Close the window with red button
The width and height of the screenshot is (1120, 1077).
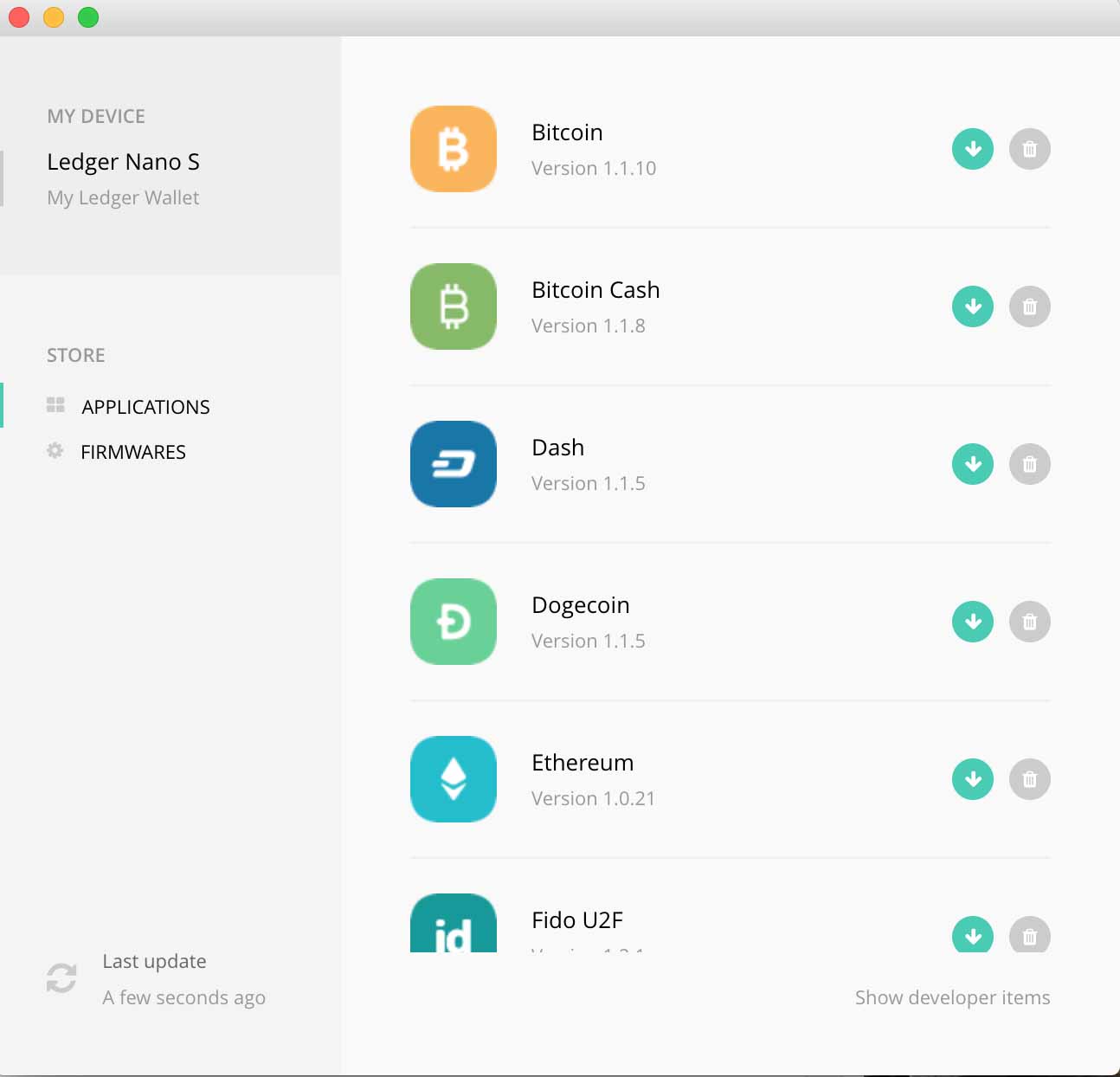point(19,17)
